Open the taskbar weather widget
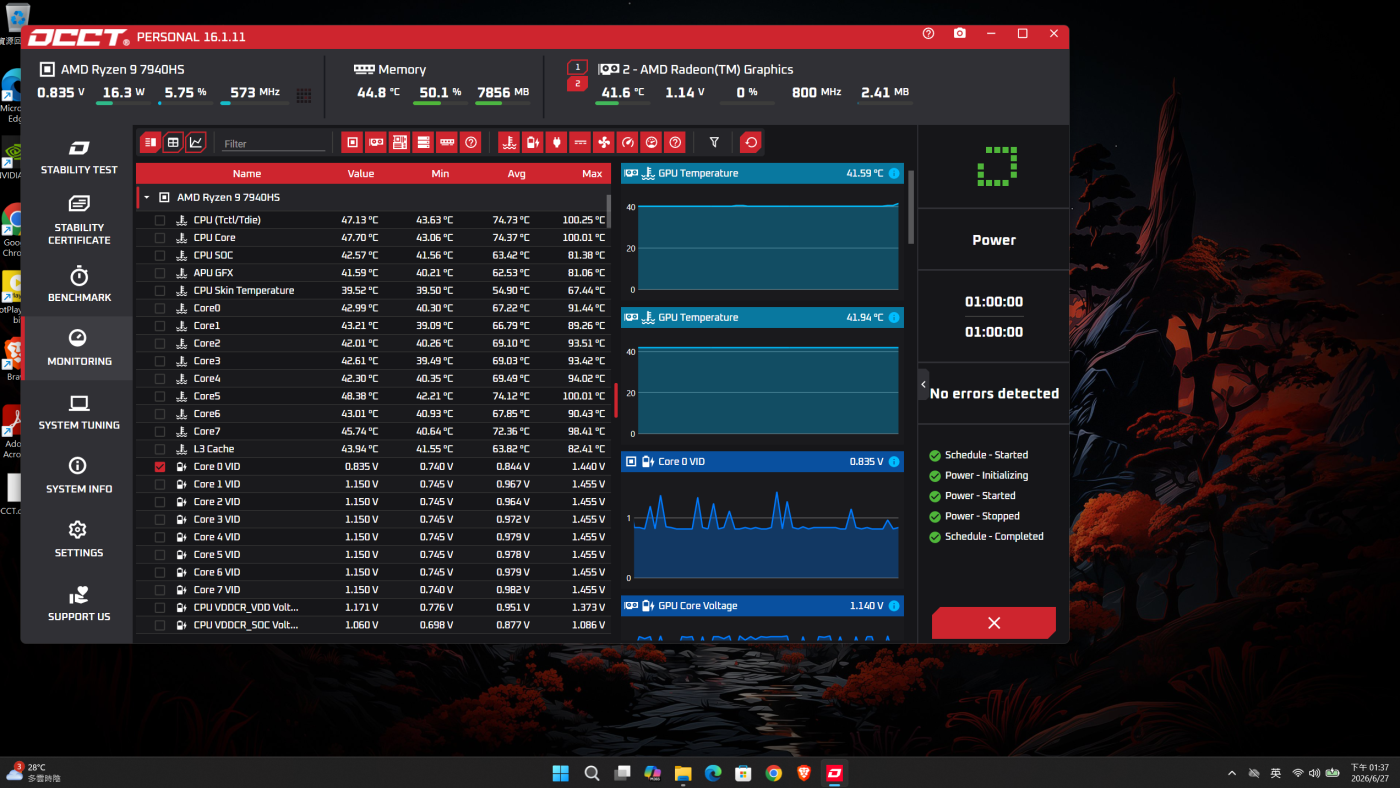The image size is (1400, 788). [x=34, y=772]
